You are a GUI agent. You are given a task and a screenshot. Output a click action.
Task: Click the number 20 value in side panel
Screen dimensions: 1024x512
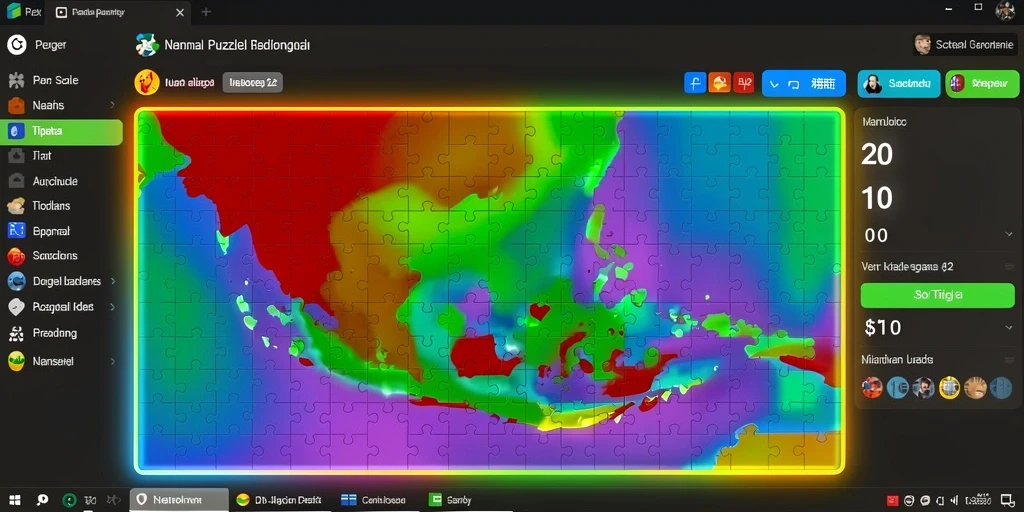(x=877, y=154)
